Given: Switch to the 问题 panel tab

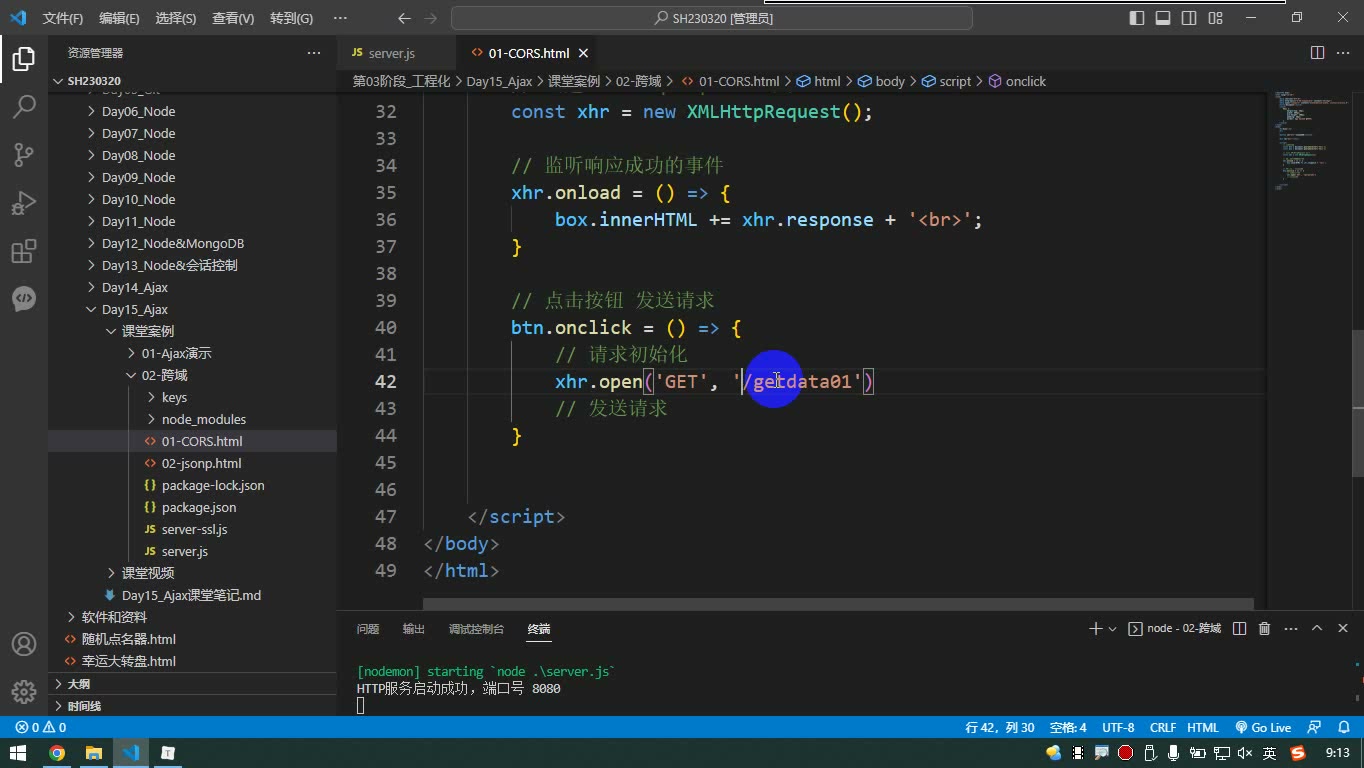Looking at the screenshot, I should 368,629.
